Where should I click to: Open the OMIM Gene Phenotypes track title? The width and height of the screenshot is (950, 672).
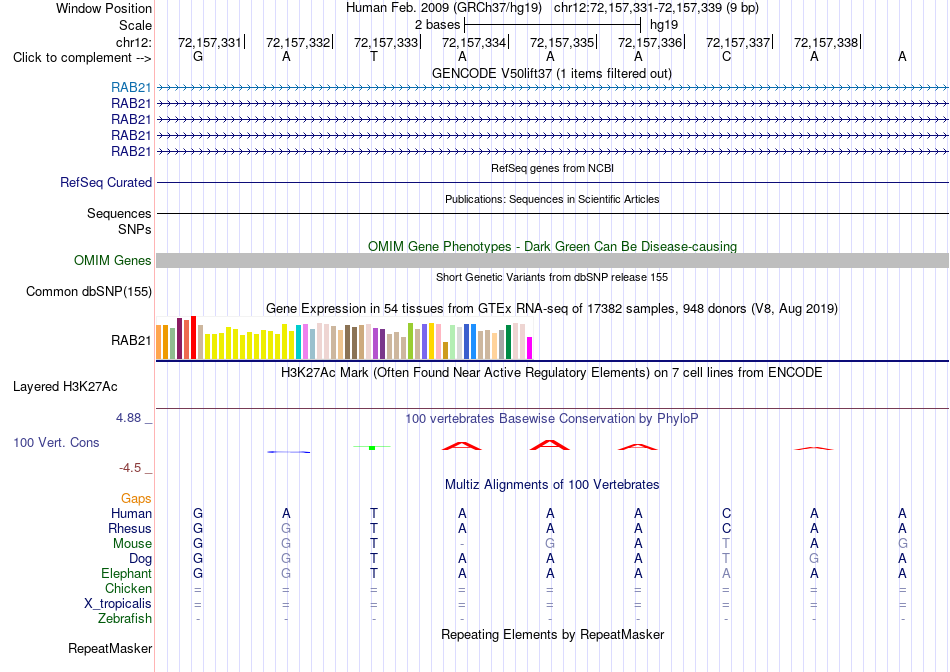[x=552, y=247]
